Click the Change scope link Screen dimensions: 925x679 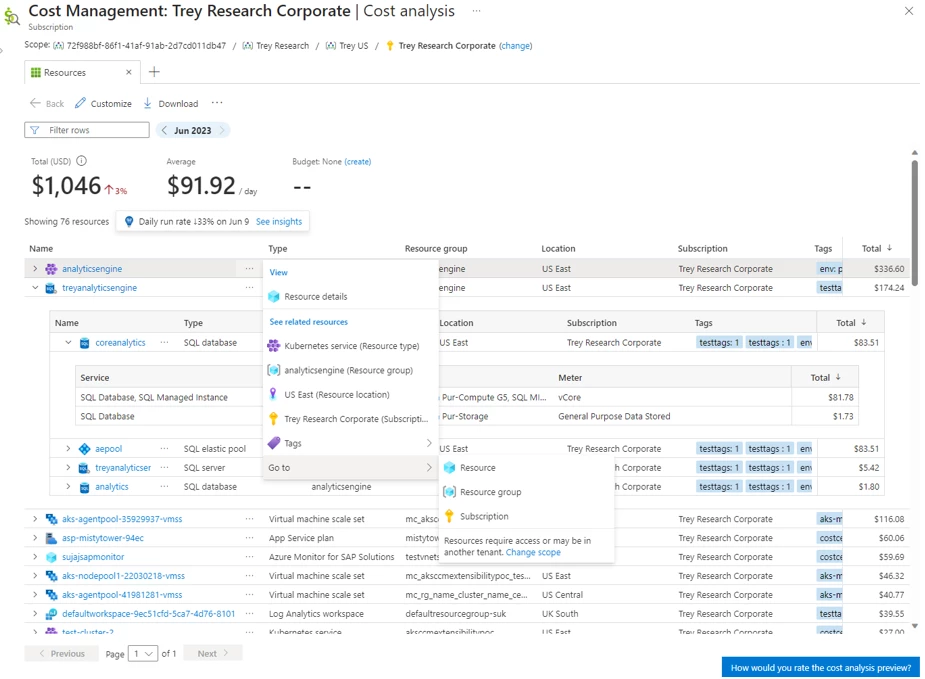(x=533, y=552)
